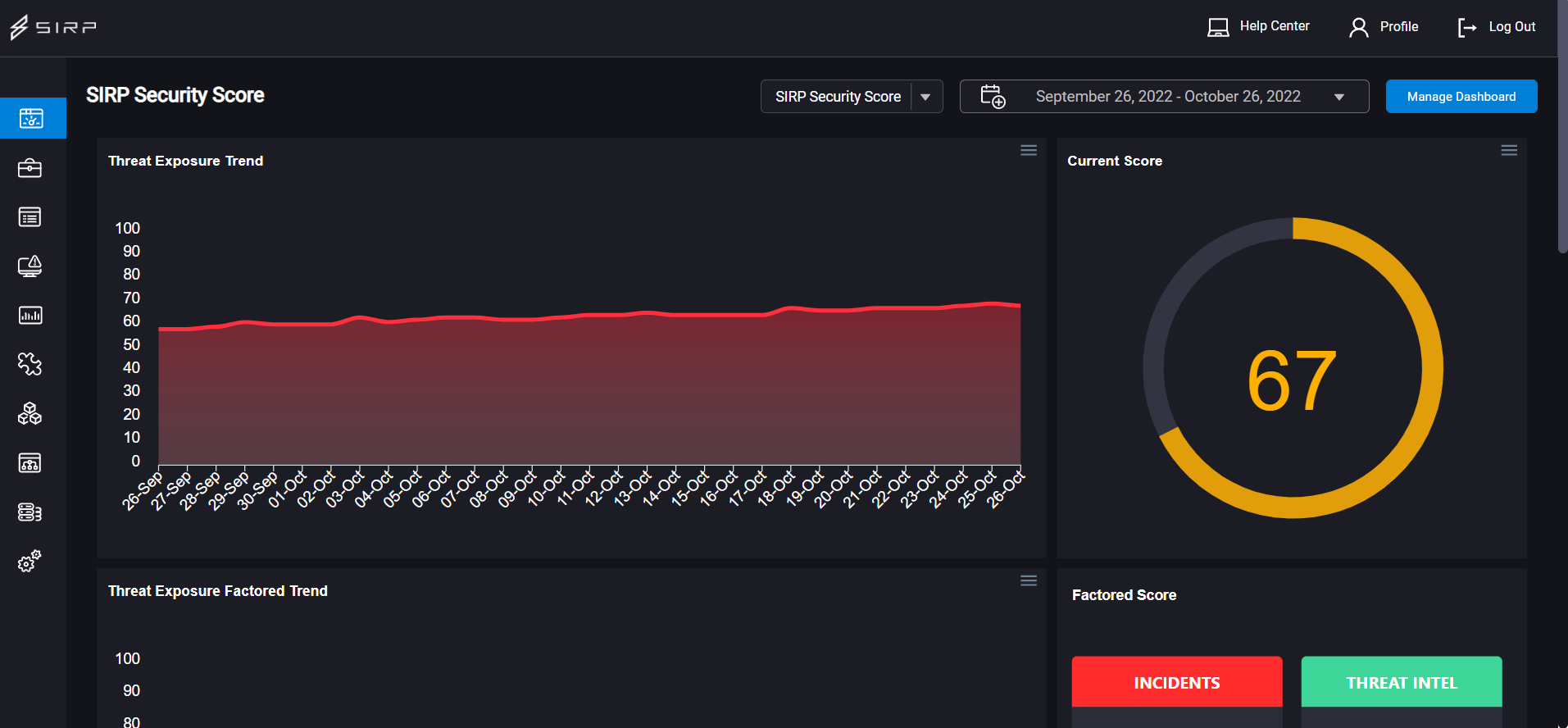Open the SIRP Security Score selector
This screenshot has height=728, width=1568.
point(852,97)
